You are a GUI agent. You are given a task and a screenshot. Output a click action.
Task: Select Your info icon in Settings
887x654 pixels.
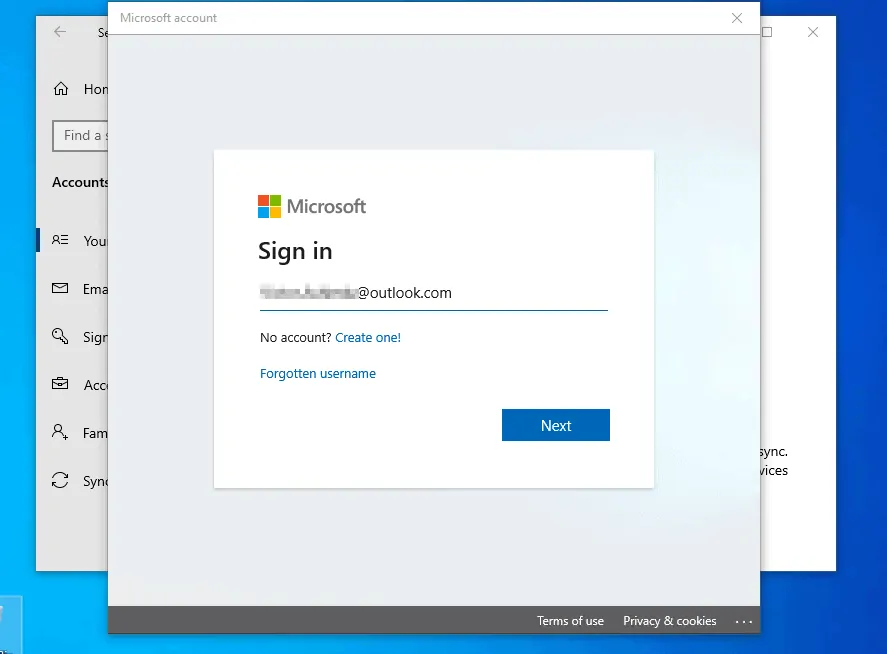pos(60,240)
